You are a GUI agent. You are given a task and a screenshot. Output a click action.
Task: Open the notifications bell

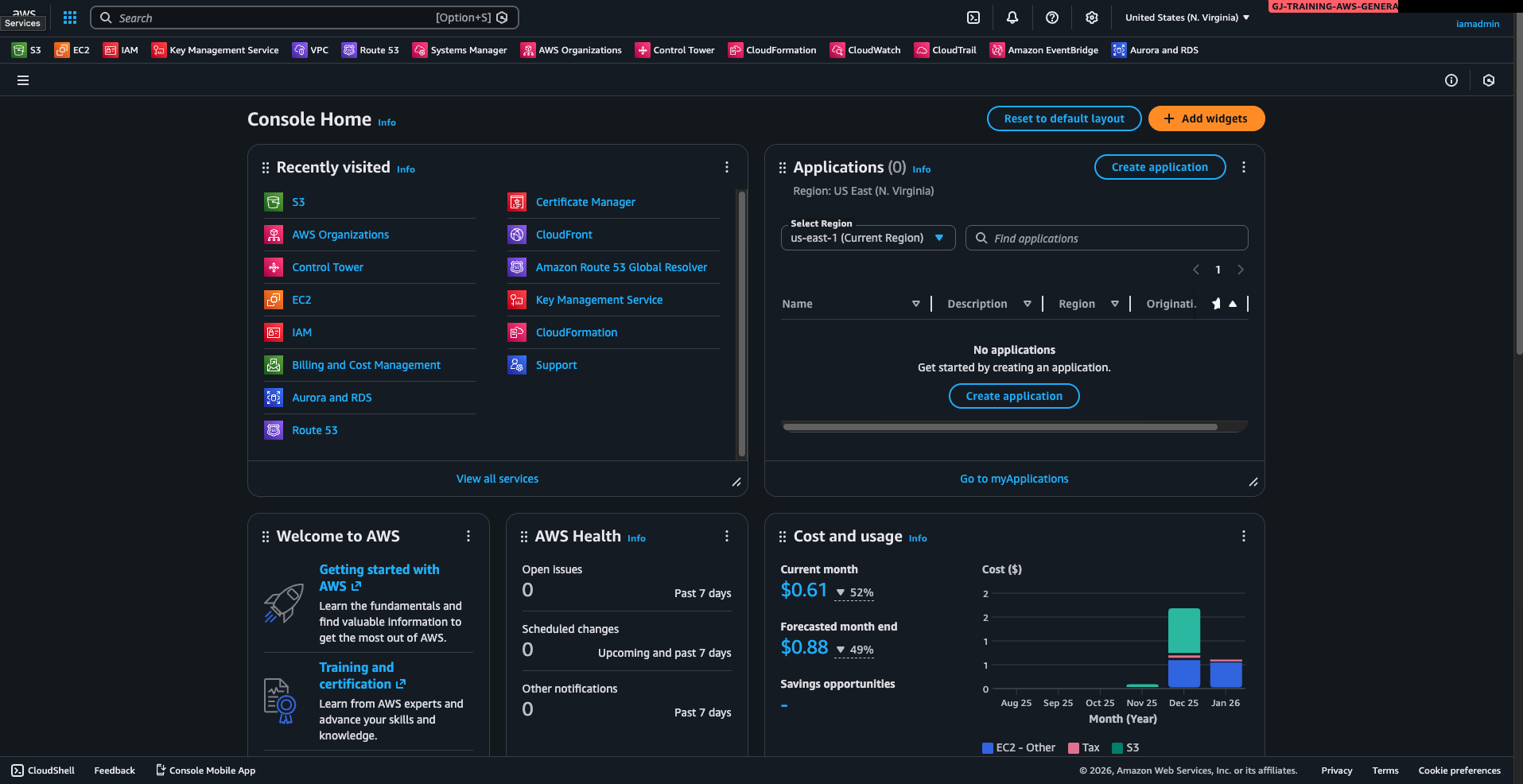tap(1012, 17)
